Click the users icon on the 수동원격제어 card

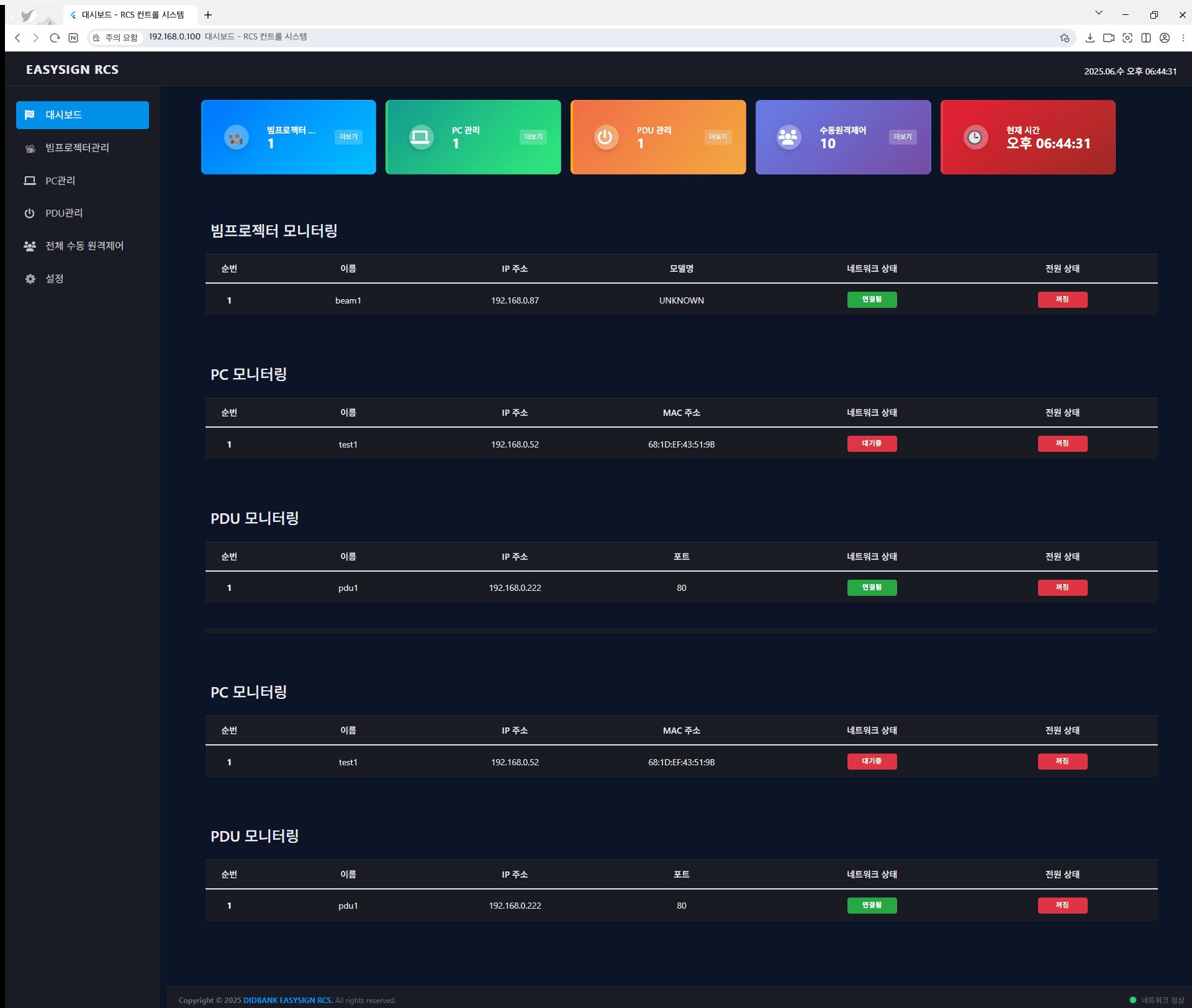click(x=788, y=137)
